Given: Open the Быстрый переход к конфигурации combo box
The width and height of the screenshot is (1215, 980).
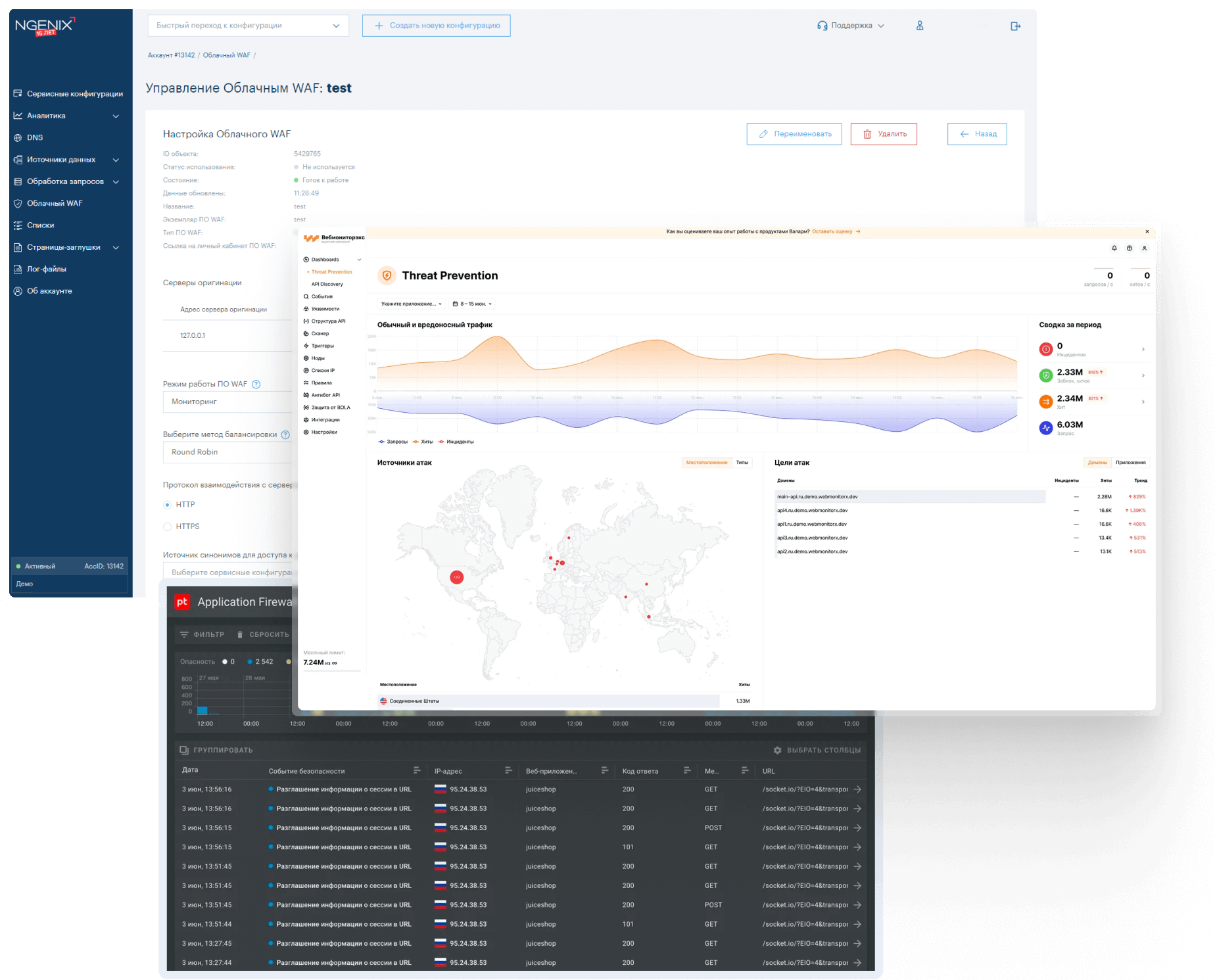Looking at the screenshot, I should (248, 26).
